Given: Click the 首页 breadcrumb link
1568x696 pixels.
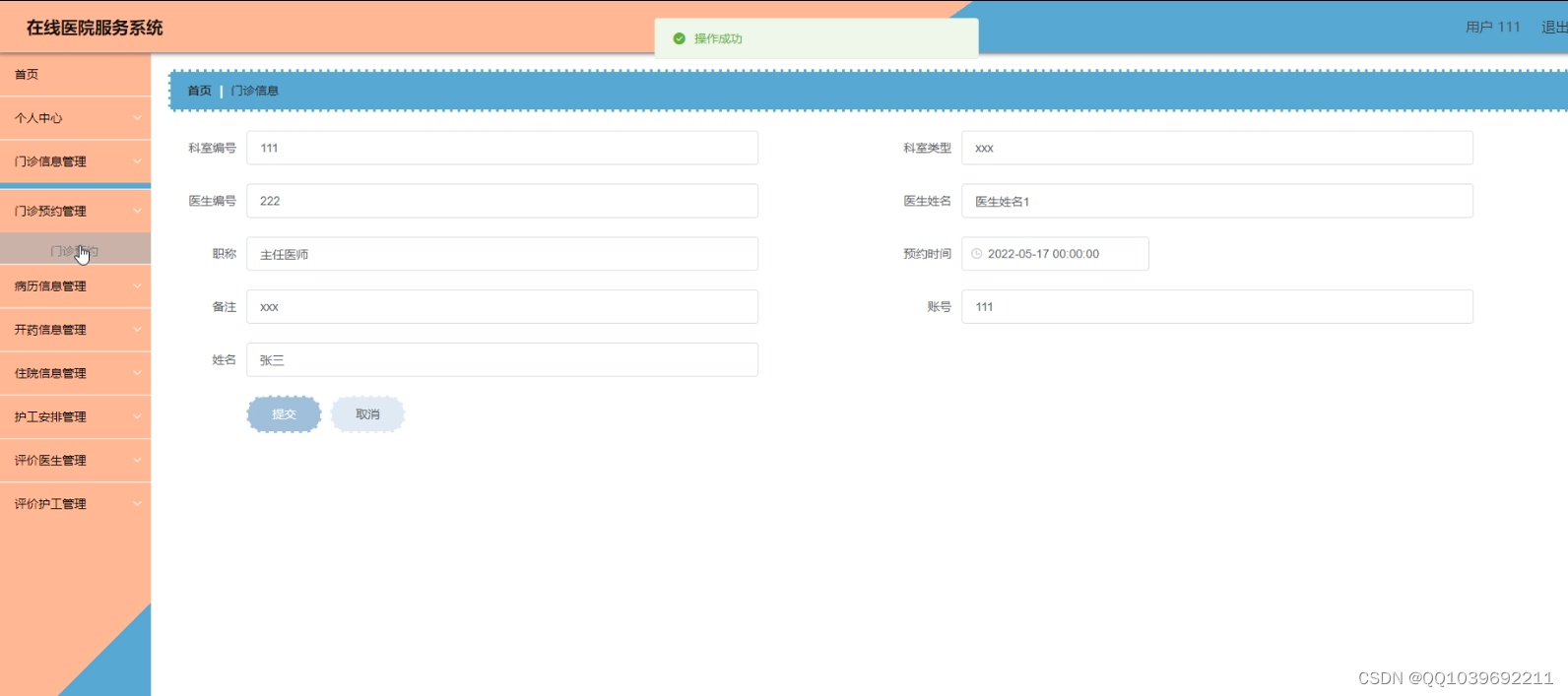Looking at the screenshot, I should pyautogui.click(x=200, y=91).
